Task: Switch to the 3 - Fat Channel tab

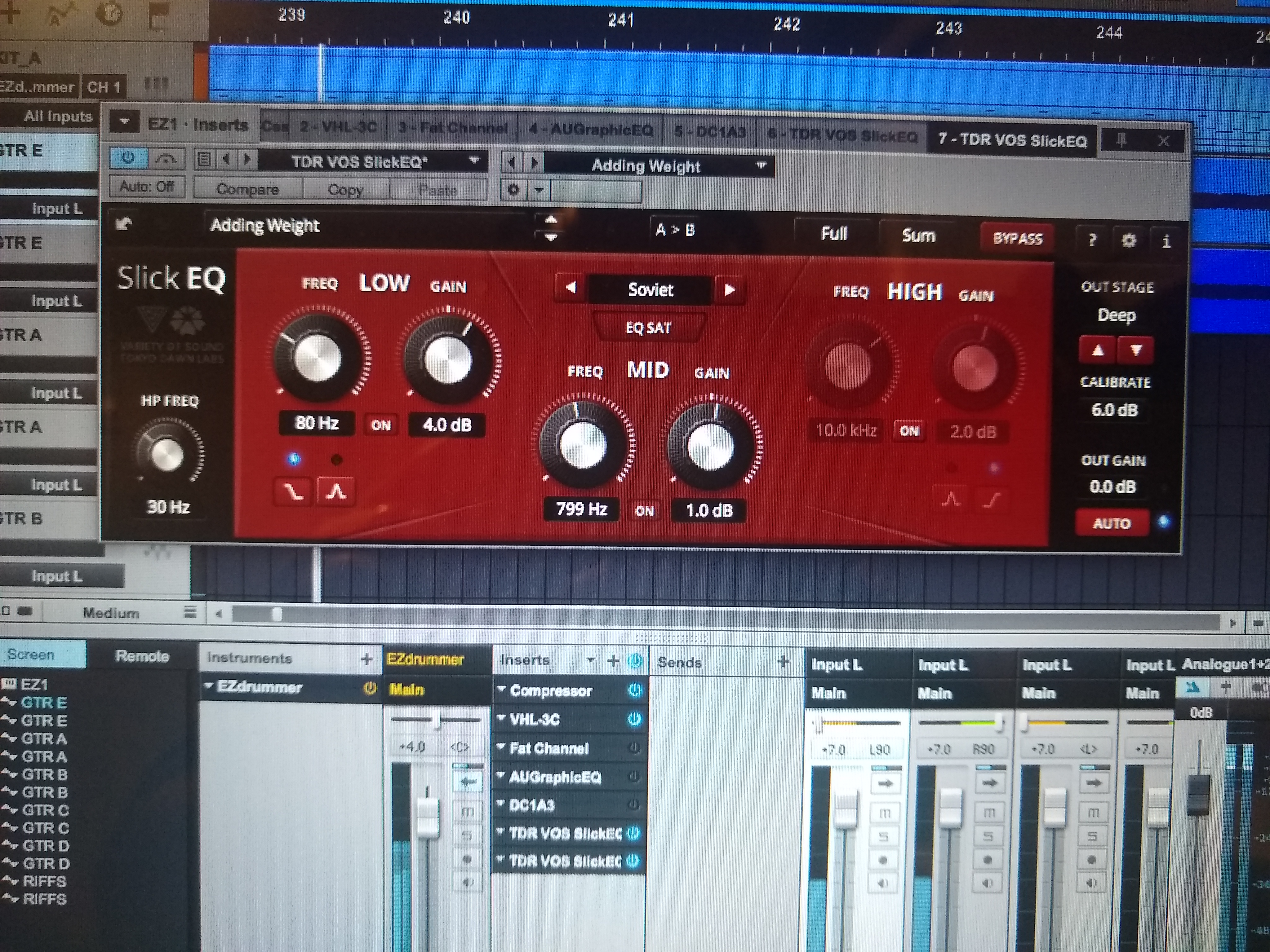Action: click(452, 128)
